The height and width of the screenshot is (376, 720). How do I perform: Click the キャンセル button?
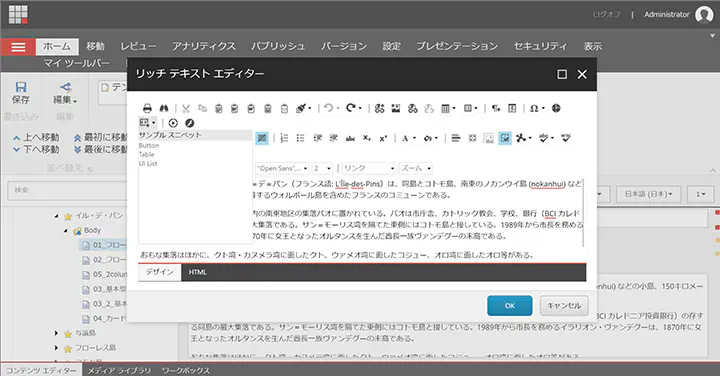click(x=564, y=305)
